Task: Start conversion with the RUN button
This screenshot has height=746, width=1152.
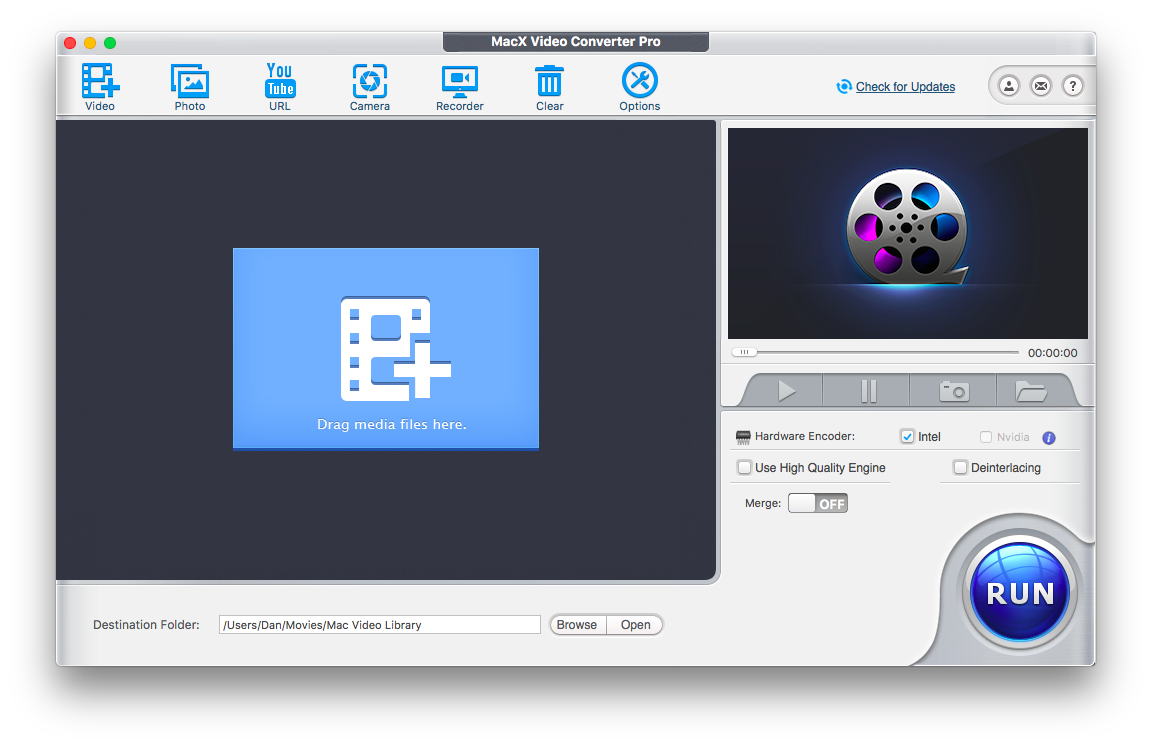Action: (1020, 592)
